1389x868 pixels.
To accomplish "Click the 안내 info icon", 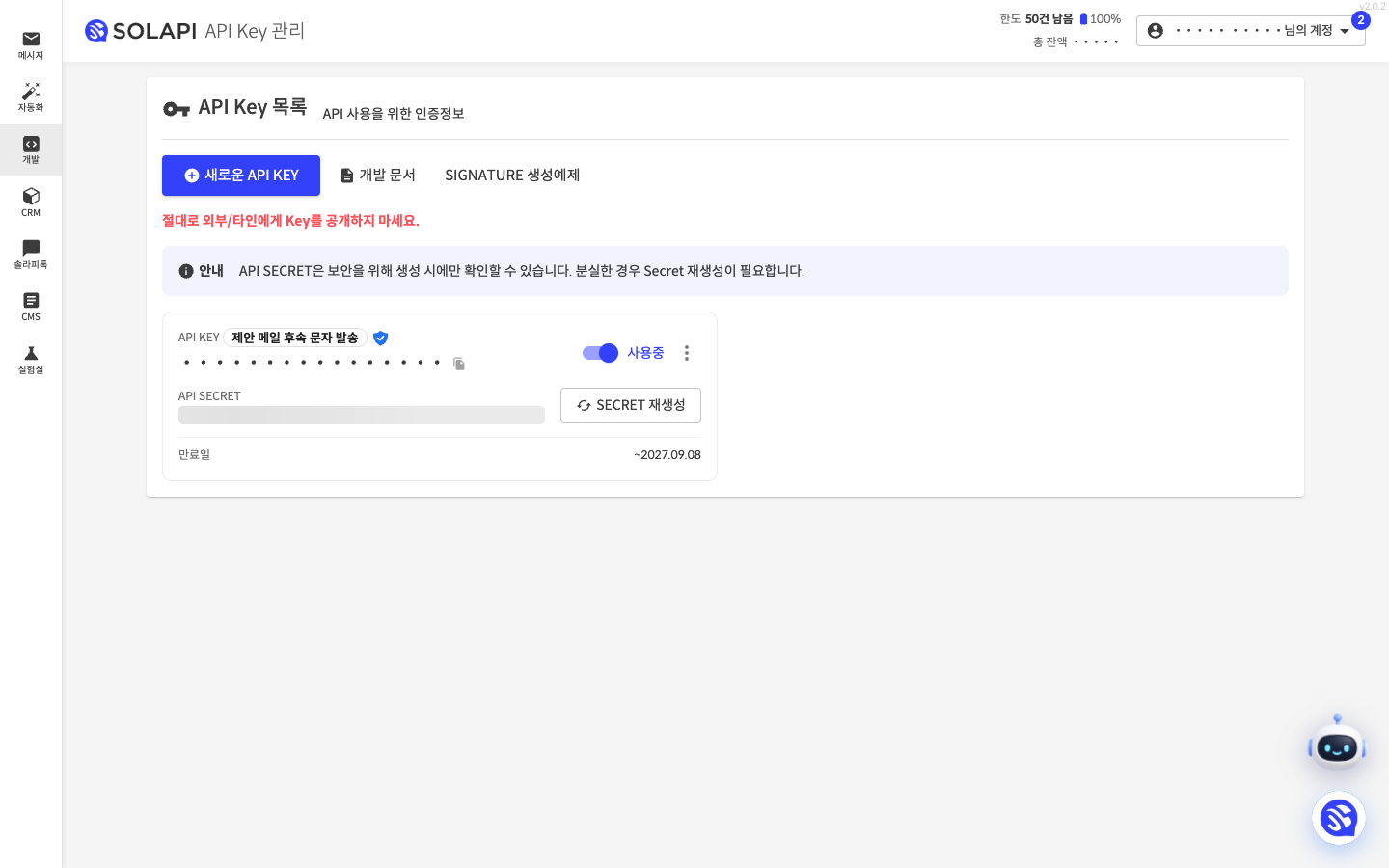I will 186,271.
